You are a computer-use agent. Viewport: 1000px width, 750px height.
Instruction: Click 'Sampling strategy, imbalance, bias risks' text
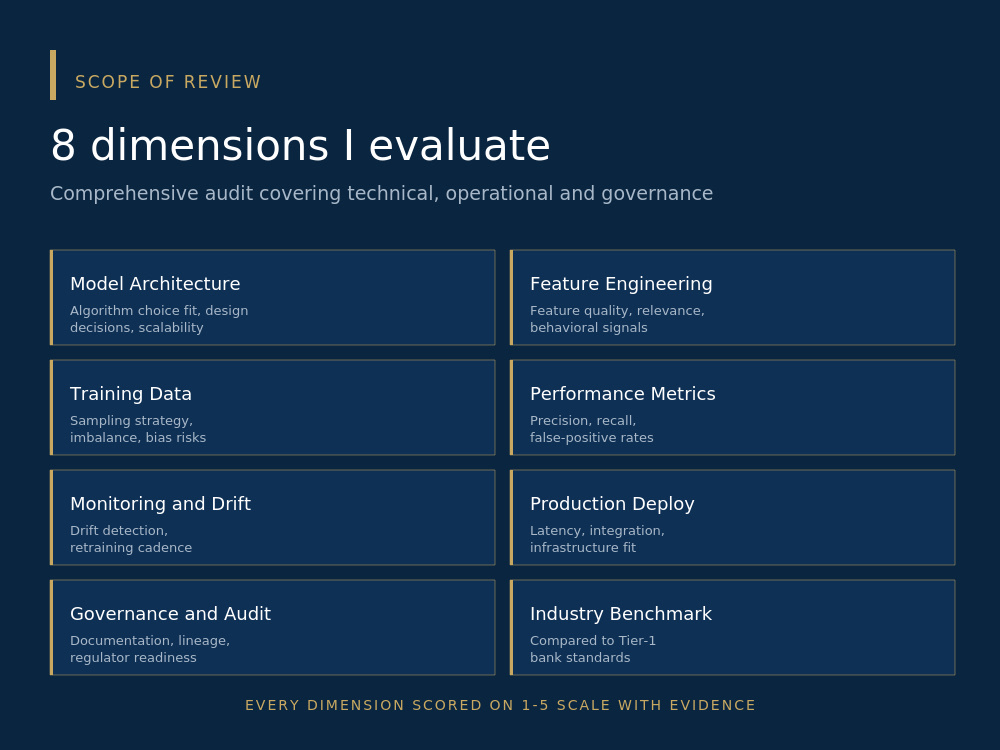click(138, 429)
